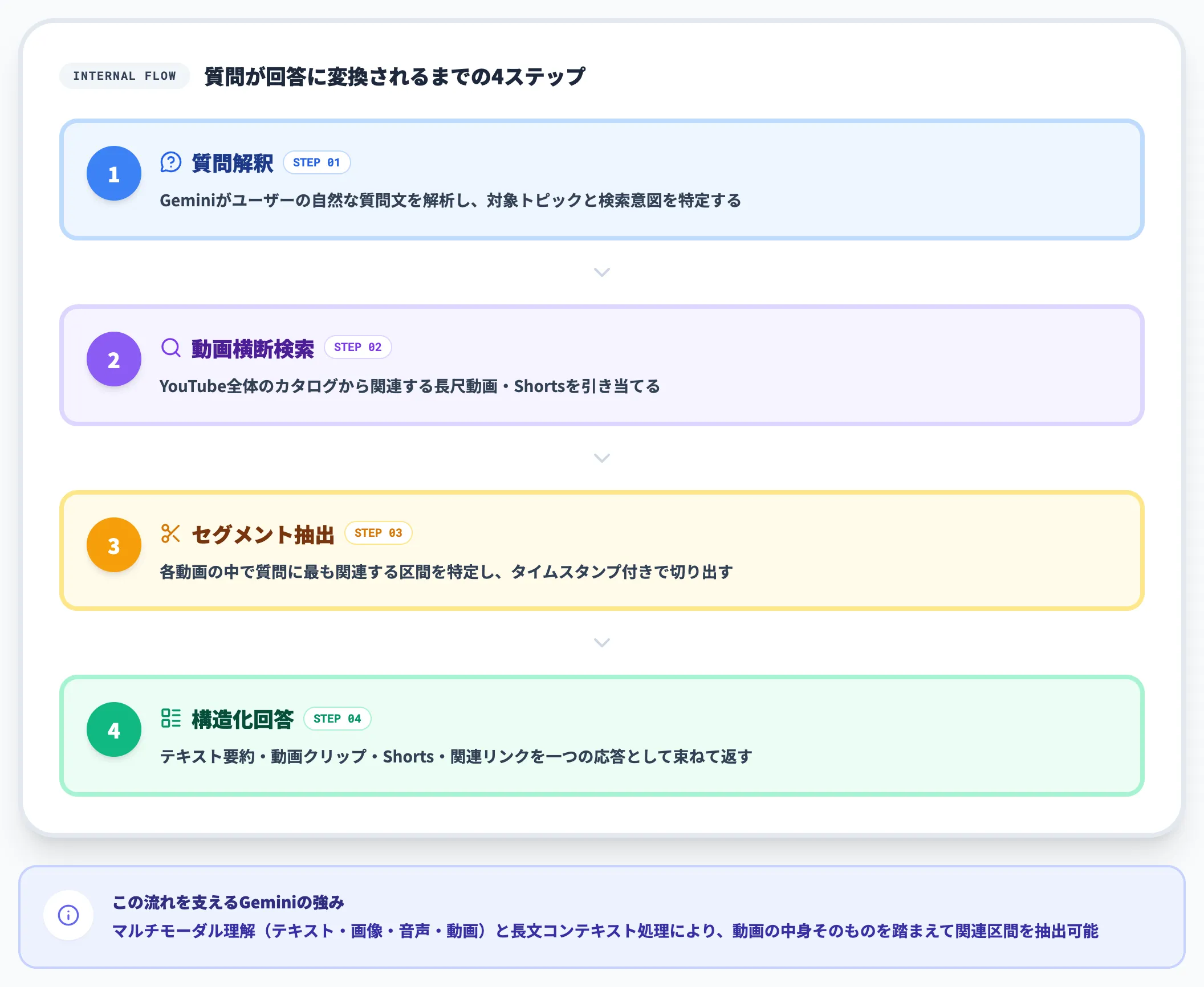Click the purple number 2 circle
The width and height of the screenshot is (1204, 987).
114,359
